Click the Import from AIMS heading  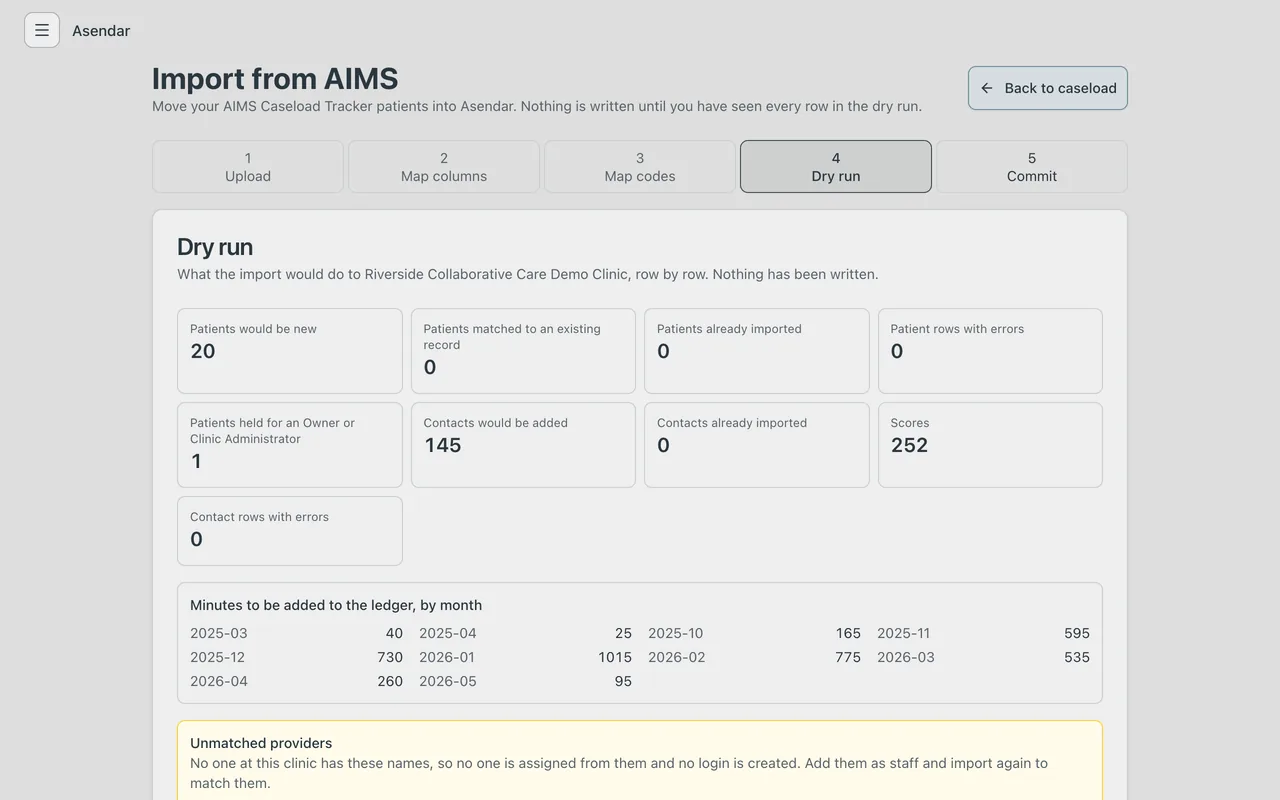(x=275, y=78)
